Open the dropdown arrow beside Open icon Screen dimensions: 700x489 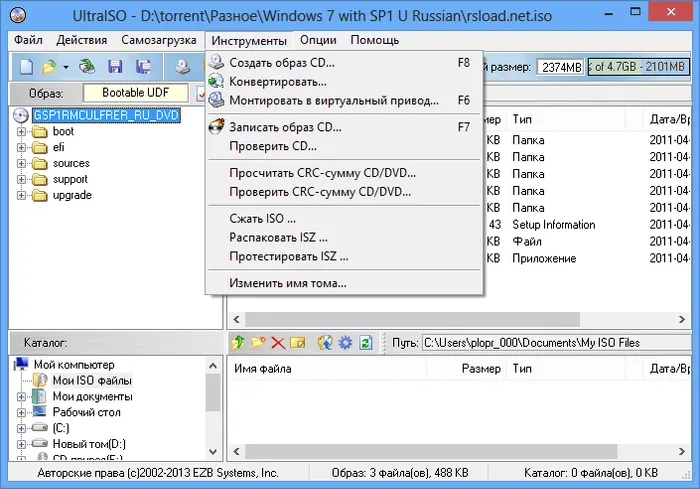click(66, 67)
